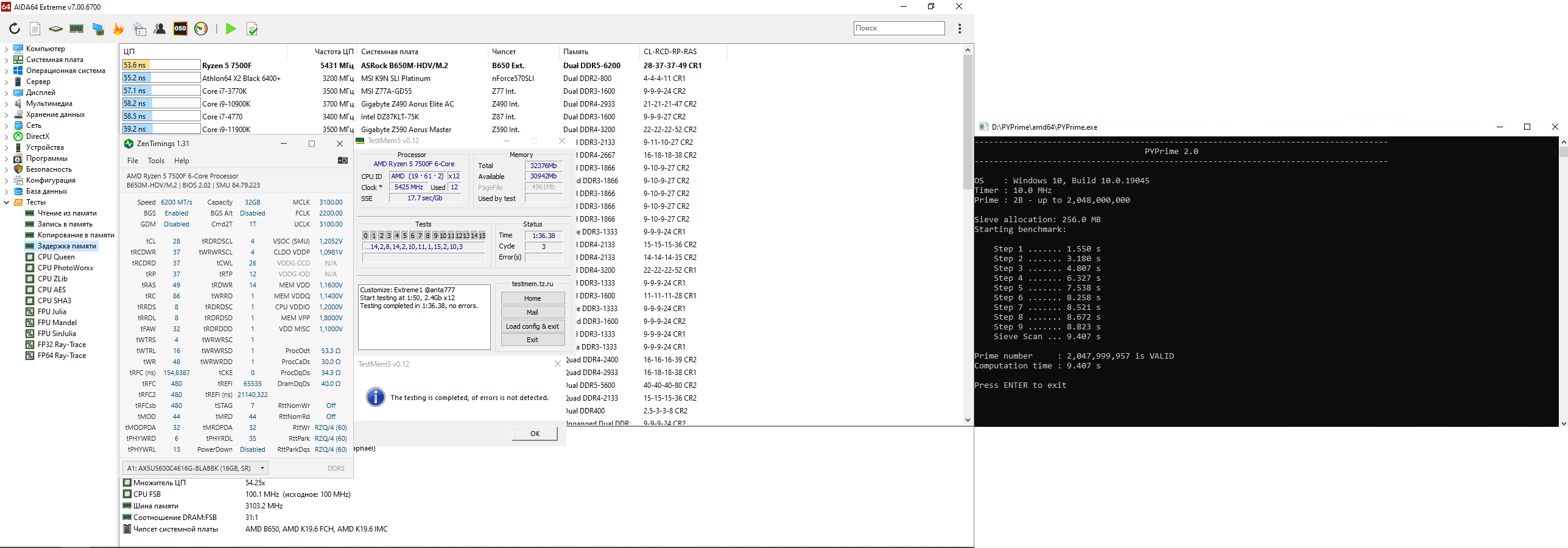Open the Report document icon in AIDA64 toolbar
1568x548 pixels.
(x=35, y=29)
